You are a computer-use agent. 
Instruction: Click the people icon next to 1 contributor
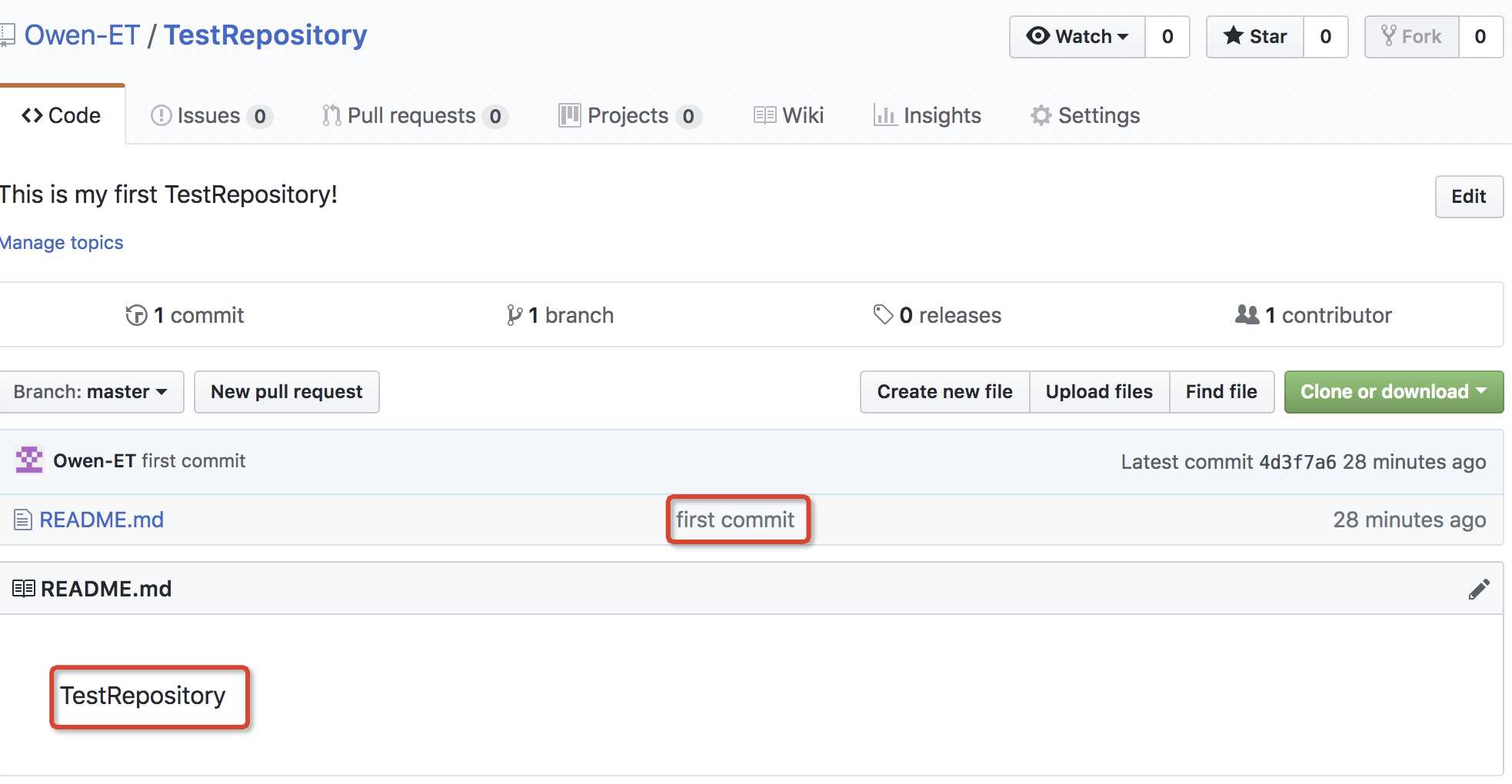click(1247, 314)
